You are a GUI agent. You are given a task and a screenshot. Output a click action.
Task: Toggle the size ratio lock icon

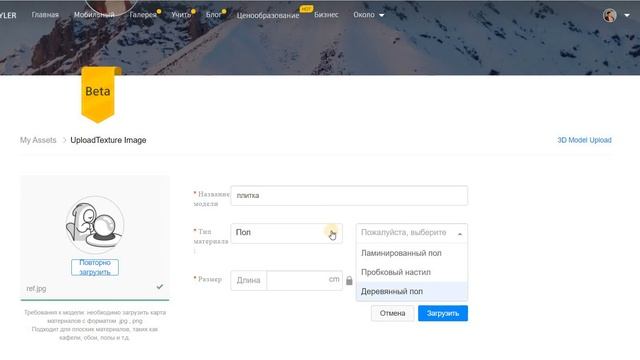[x=349, y=280]
